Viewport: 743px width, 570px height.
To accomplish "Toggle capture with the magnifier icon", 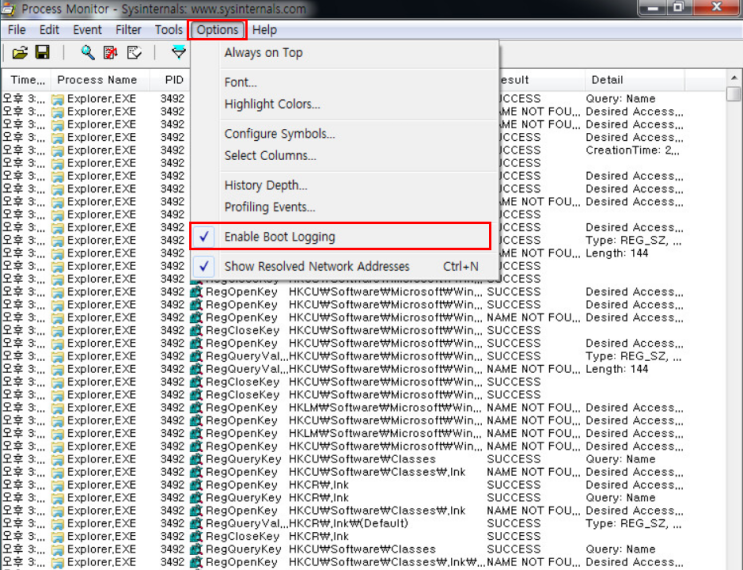I will [x=87, y=52].
